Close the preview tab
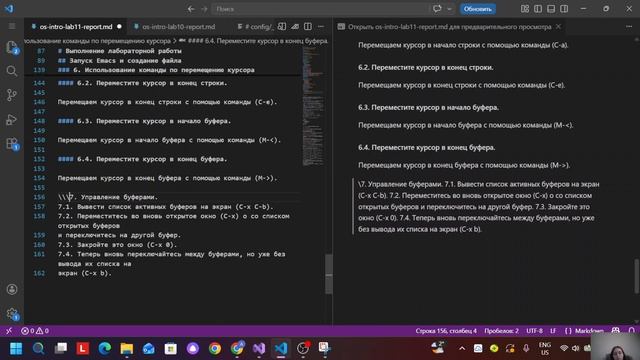Screen dimensions: 640x360 pos(558,27)
